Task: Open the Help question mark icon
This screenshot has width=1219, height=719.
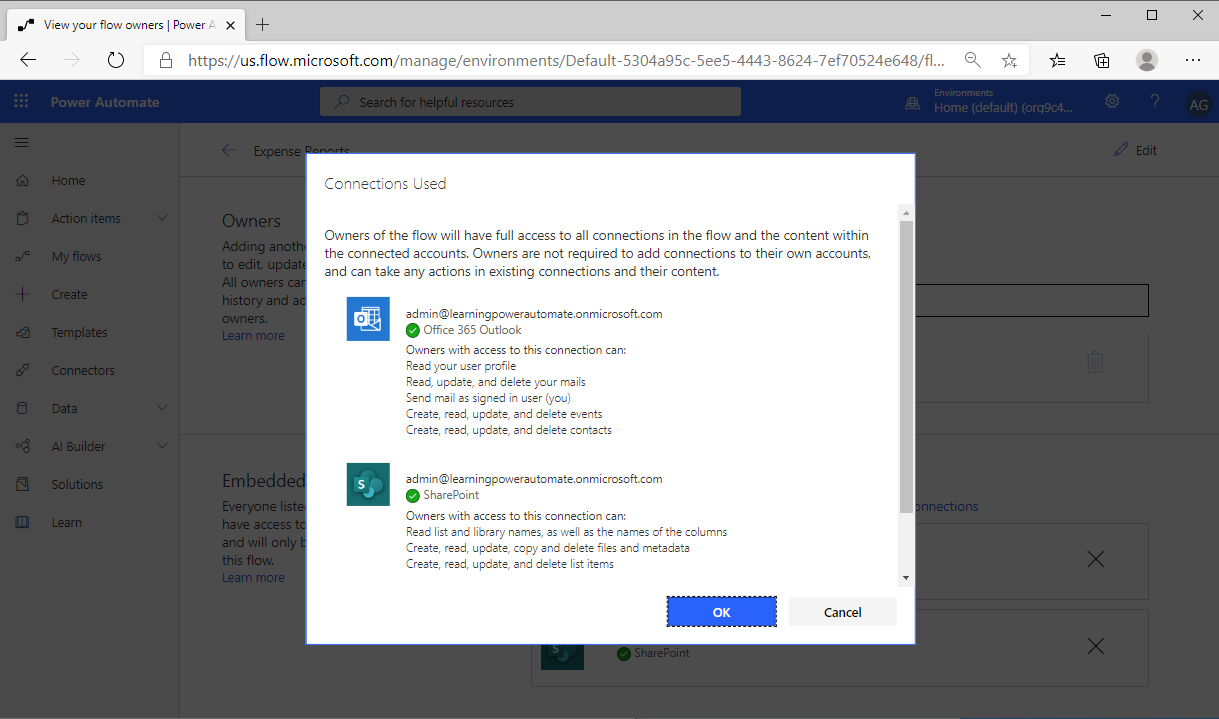Action: (1155, 101)
